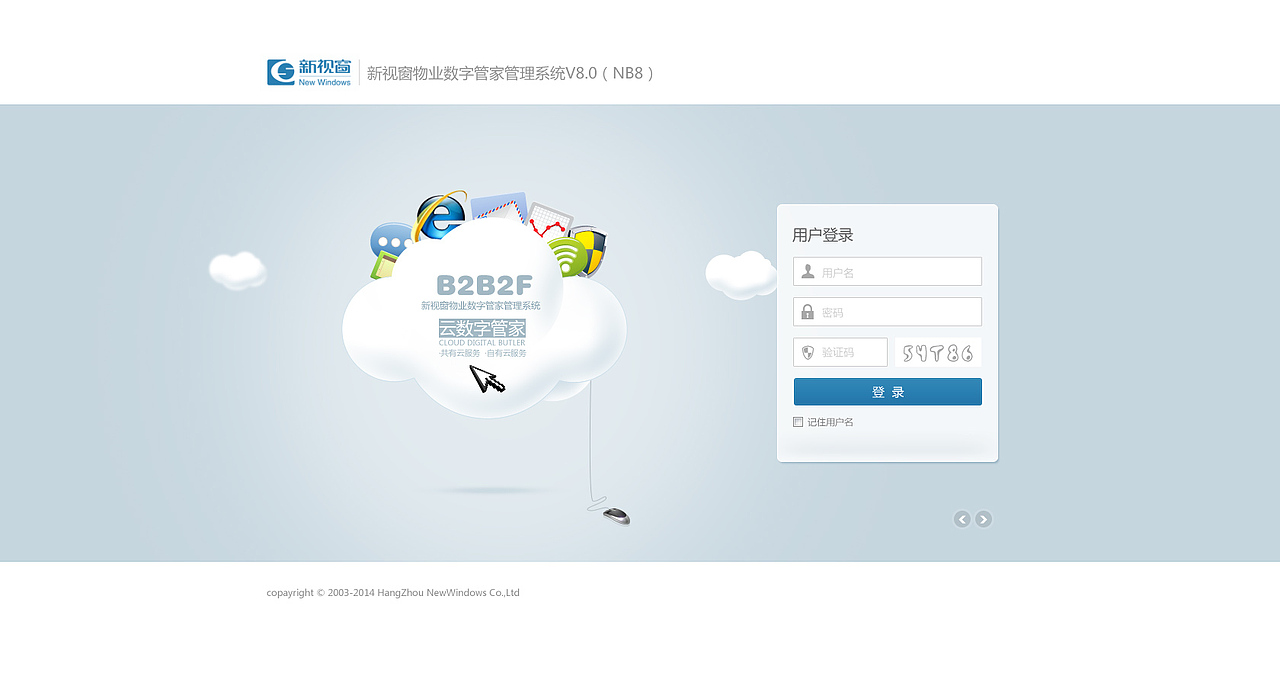Click the black arrow cursor graphic on cloud
The height and width of the screenshot is (686, 1280).
pos(487,379)
